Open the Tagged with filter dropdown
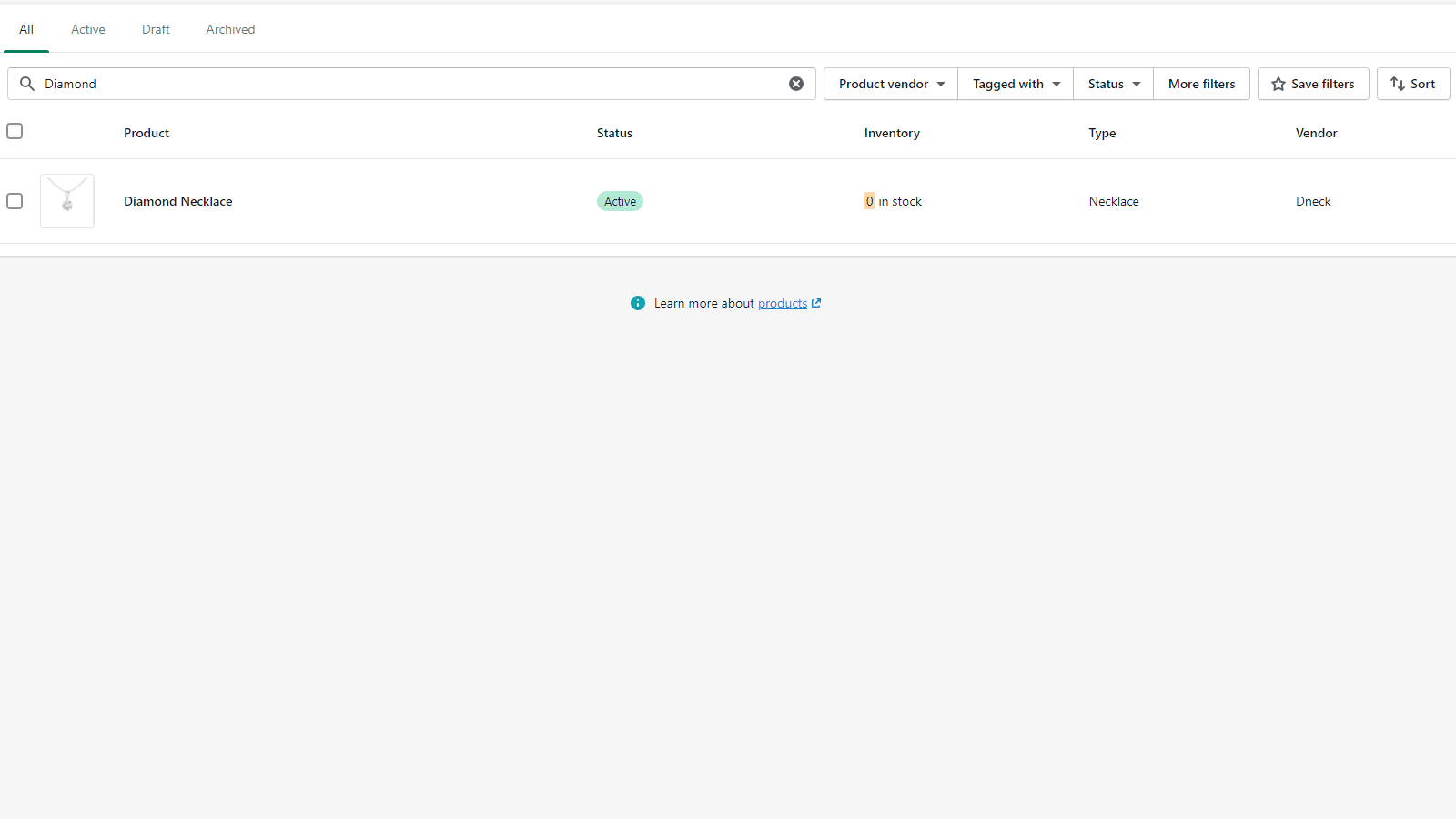Image resolution: width=1456 pixels, height=819 pixels. 1016,84
